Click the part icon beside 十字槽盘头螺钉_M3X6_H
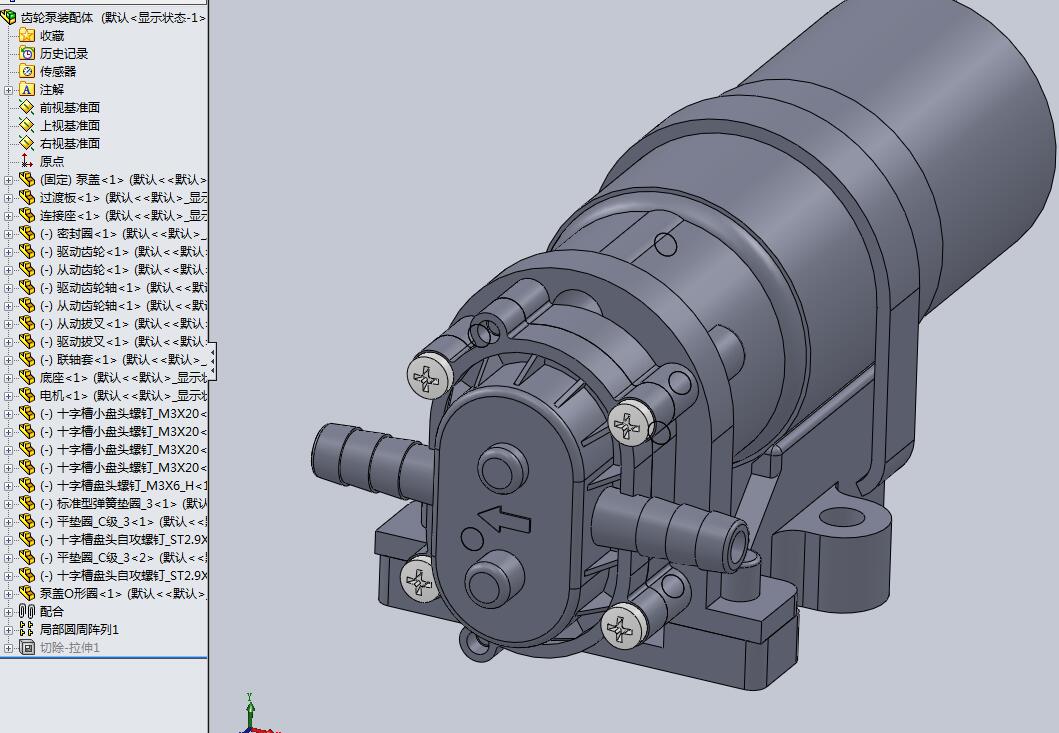 pyautogui.click(x=26, y=485)
